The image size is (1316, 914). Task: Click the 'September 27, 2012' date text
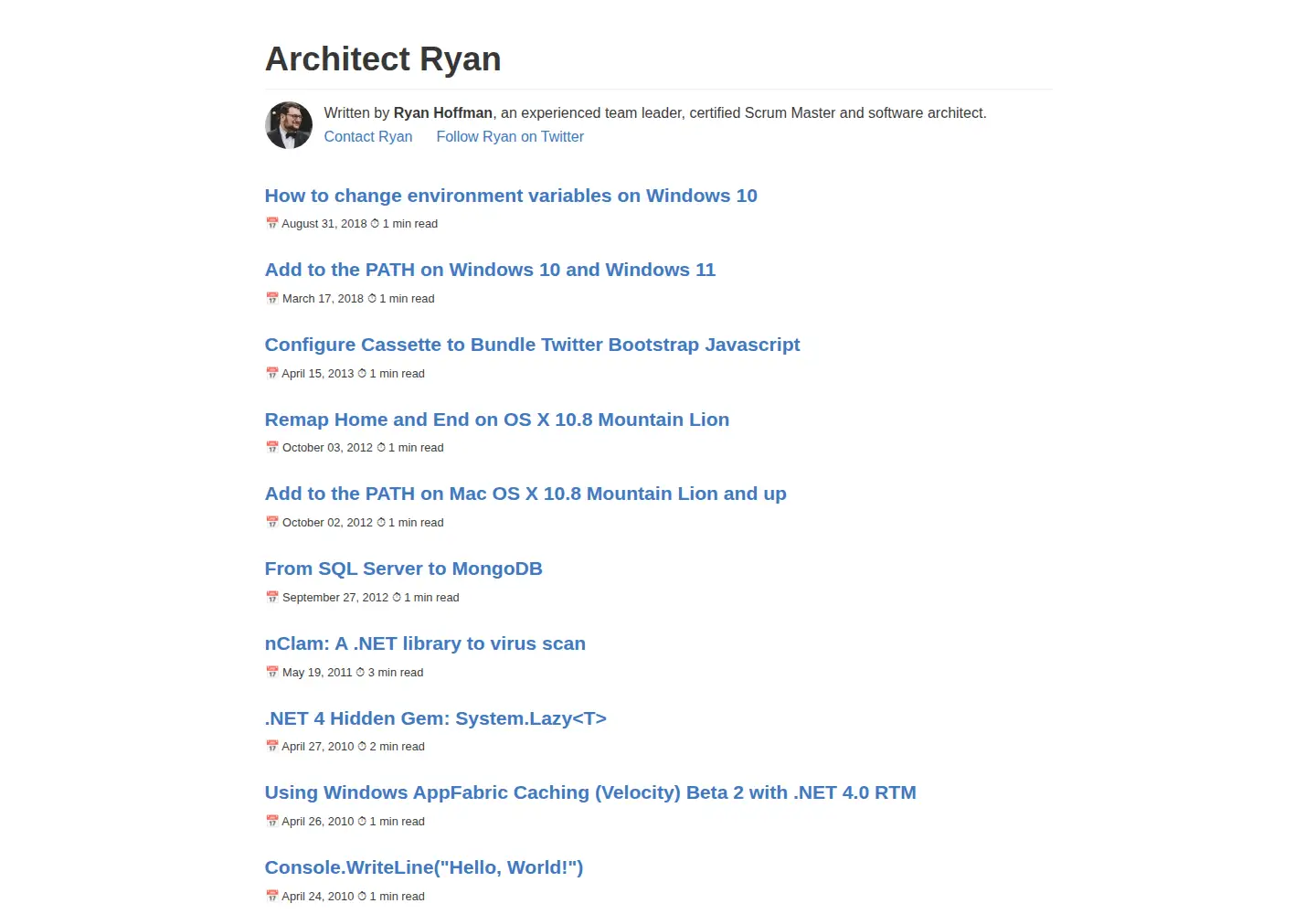click(335, 598)
